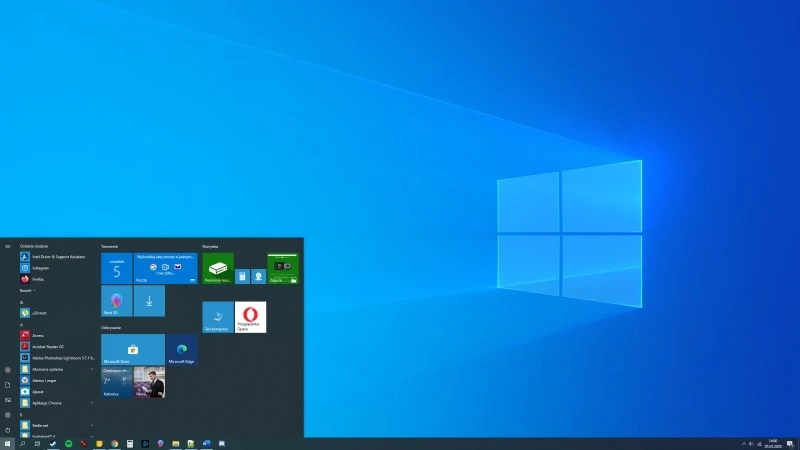Open the Microsoft Store tile
Image resolution: width=800 pixels, height=450 pixels.
133,349
